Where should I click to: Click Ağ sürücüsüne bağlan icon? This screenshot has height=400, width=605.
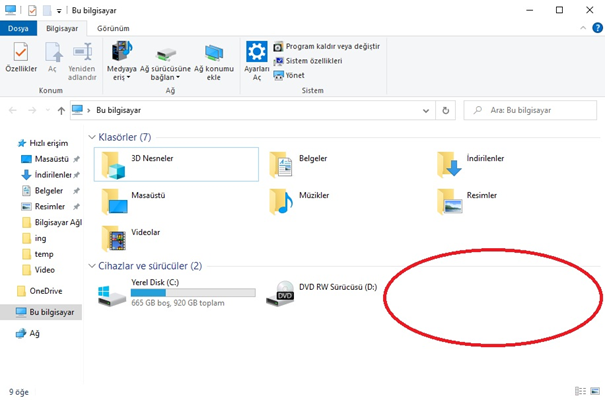tap(165, 60)
